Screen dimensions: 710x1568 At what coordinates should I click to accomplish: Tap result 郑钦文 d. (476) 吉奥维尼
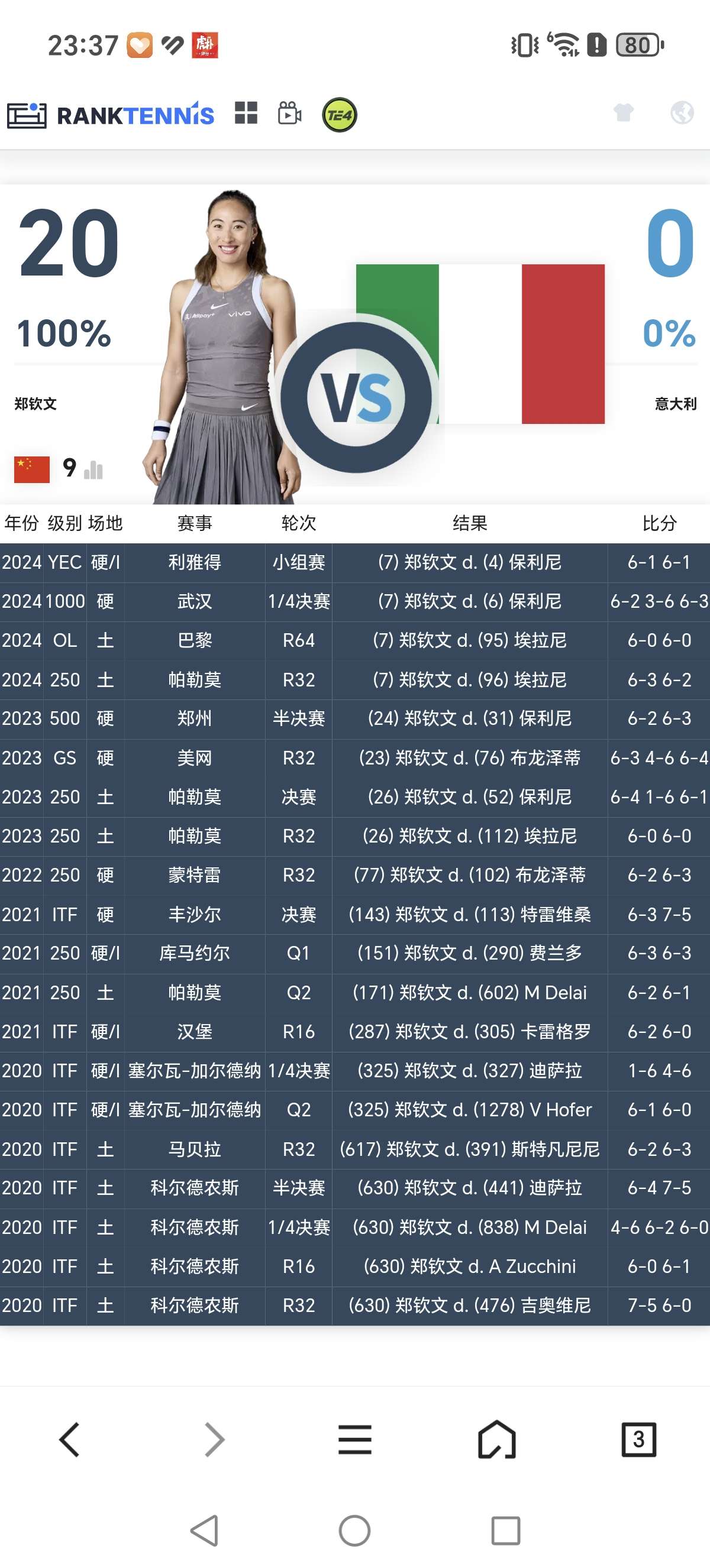tap(470, 1305)
